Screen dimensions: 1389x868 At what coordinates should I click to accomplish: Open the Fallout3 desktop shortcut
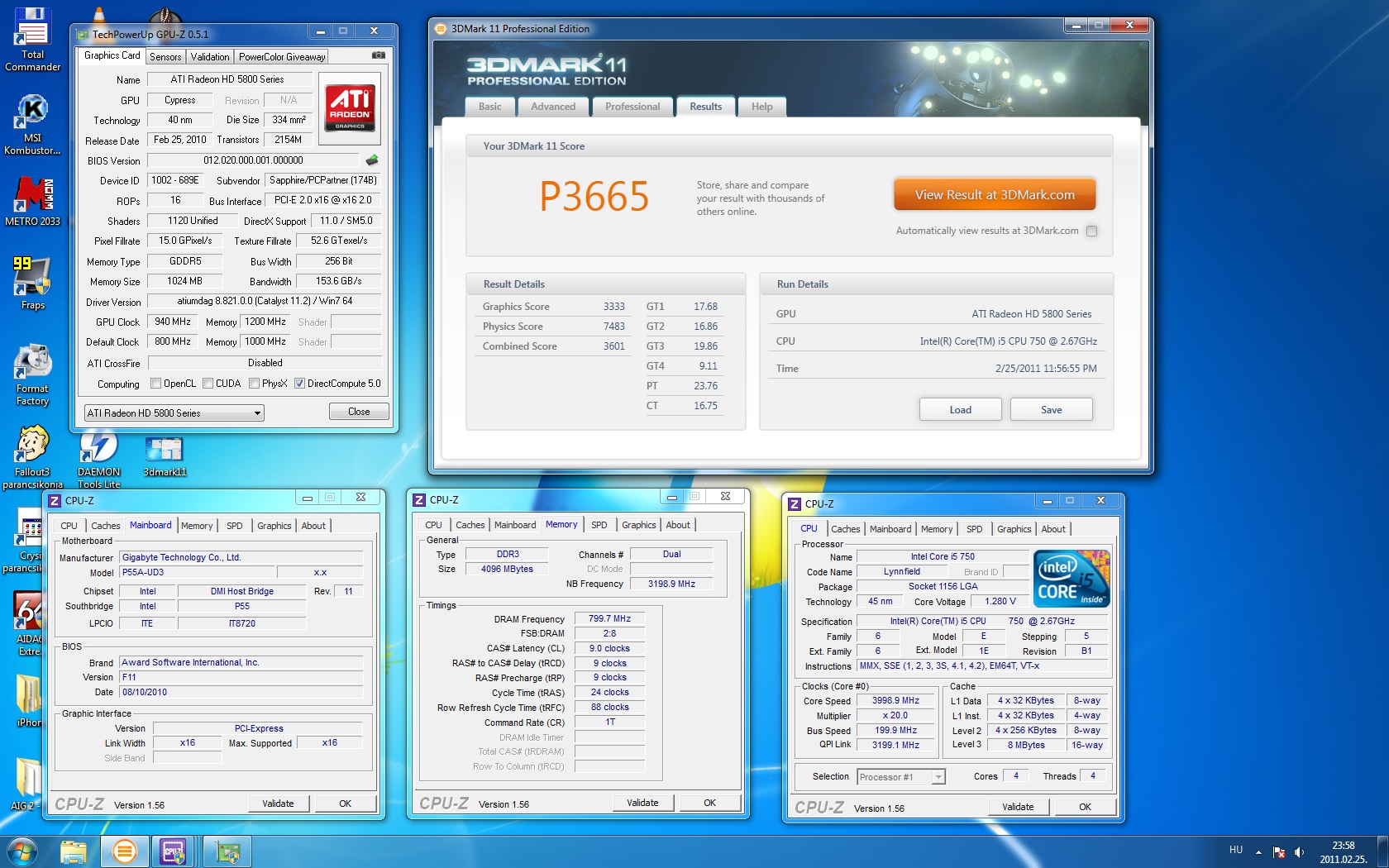(x=32, y=457)
